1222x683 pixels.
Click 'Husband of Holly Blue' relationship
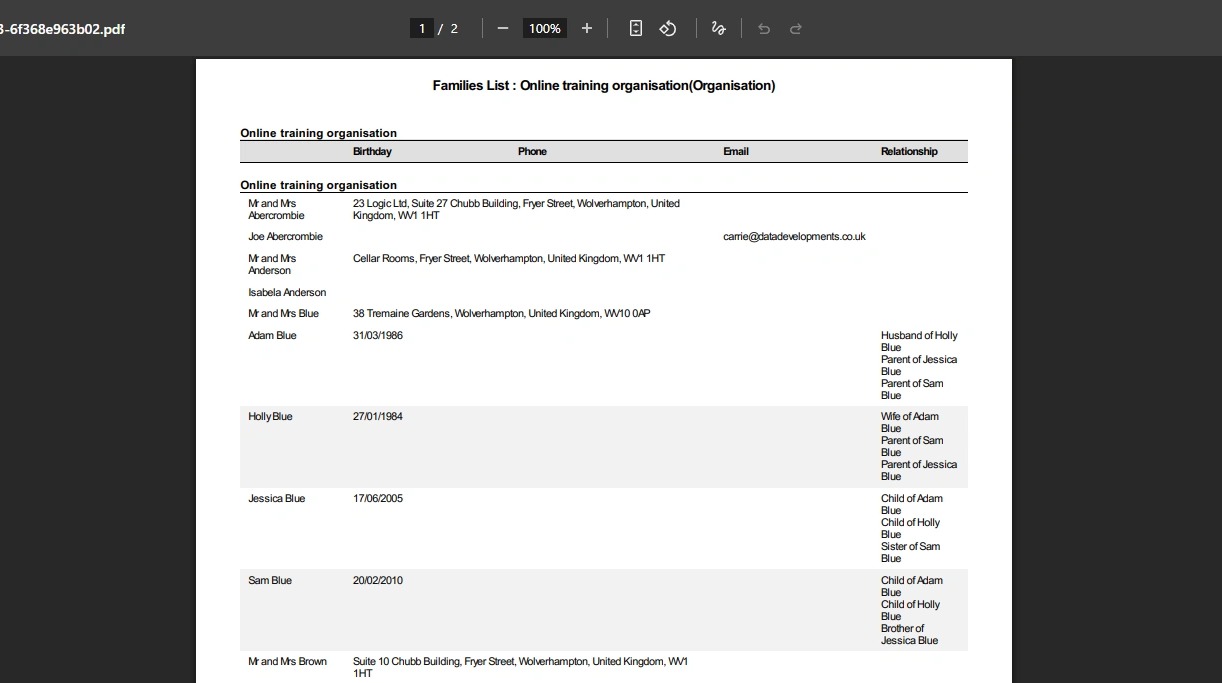tap(919, 341)
